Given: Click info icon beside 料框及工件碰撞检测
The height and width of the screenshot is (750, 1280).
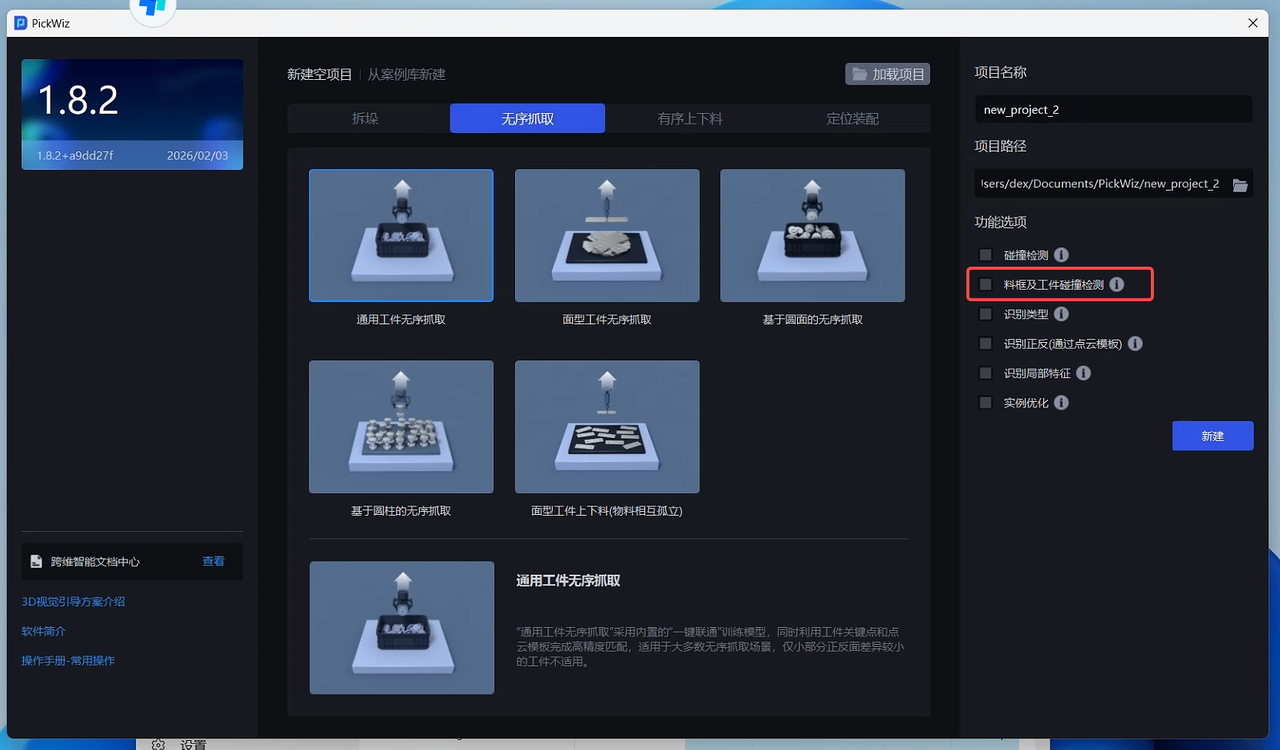Looking at the screenshot, I should click(1117, 285).
